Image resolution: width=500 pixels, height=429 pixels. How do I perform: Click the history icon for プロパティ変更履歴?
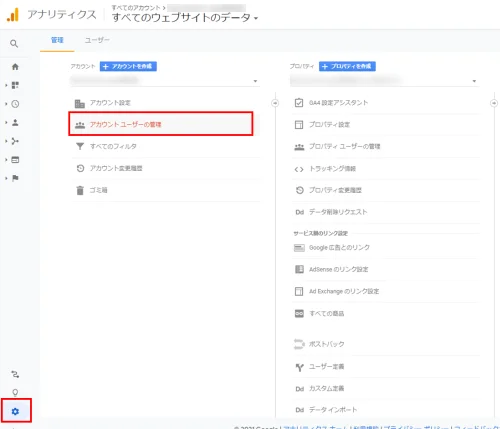click(299, 190)
